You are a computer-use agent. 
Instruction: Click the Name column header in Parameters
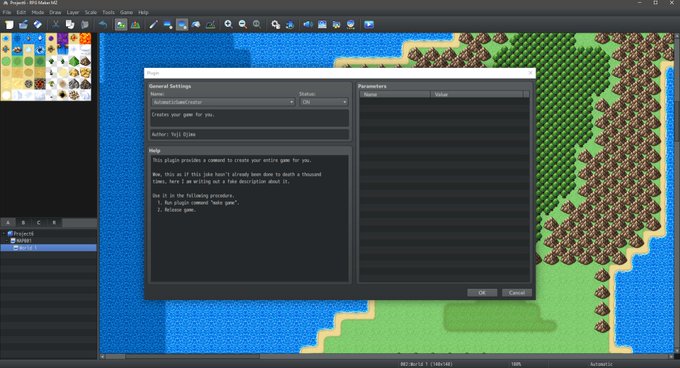point(395,94)
